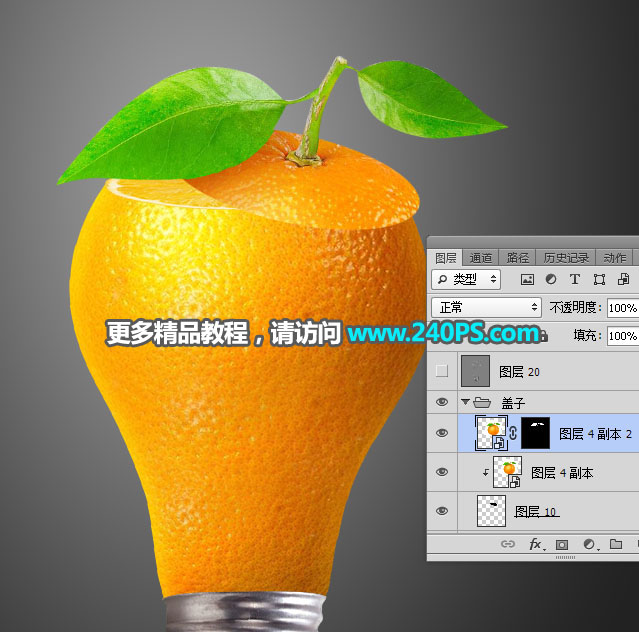This screenshot has width=639, height=632.
Task: Click the link layers icon at panel bottom
Action: coord(508,544)
